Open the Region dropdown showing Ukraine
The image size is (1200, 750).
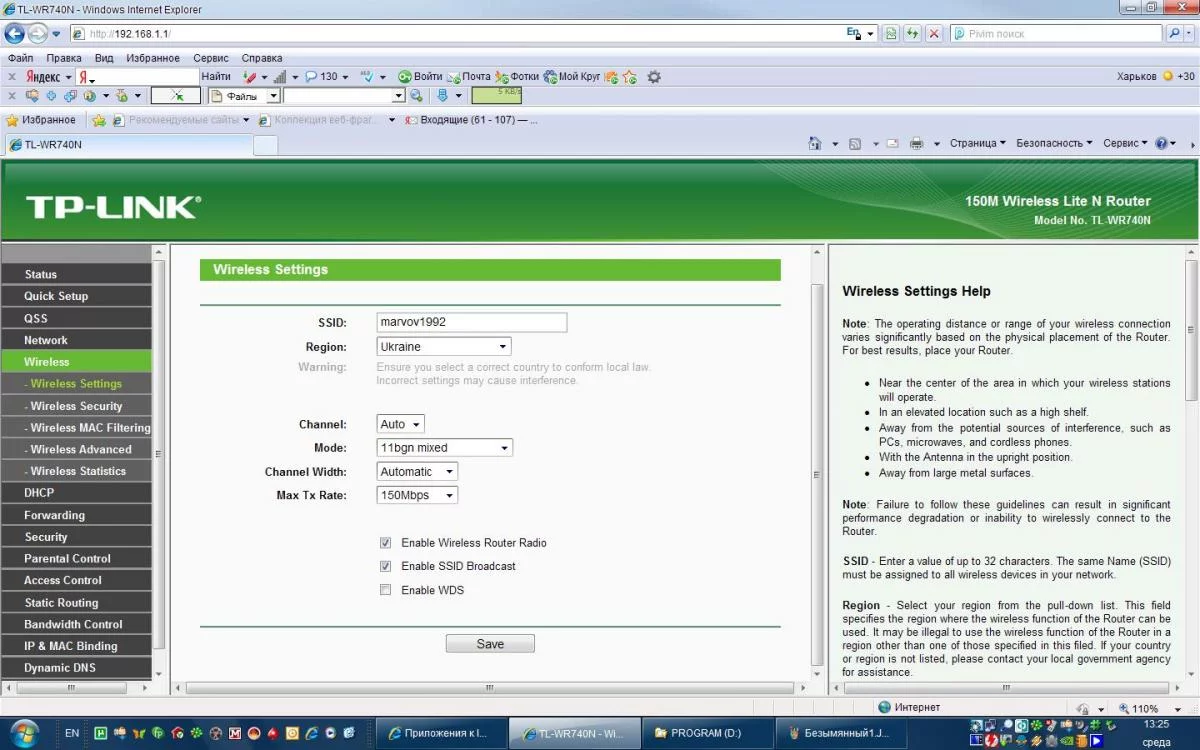click(x=444, y=347)
